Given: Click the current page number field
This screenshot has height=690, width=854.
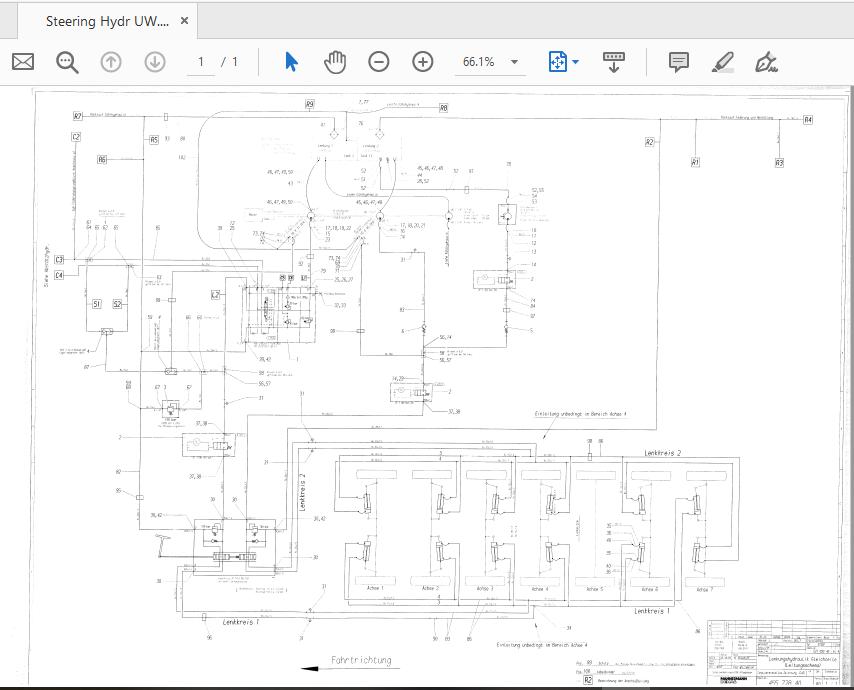Looking at the screenshot, I should (201, 62).
